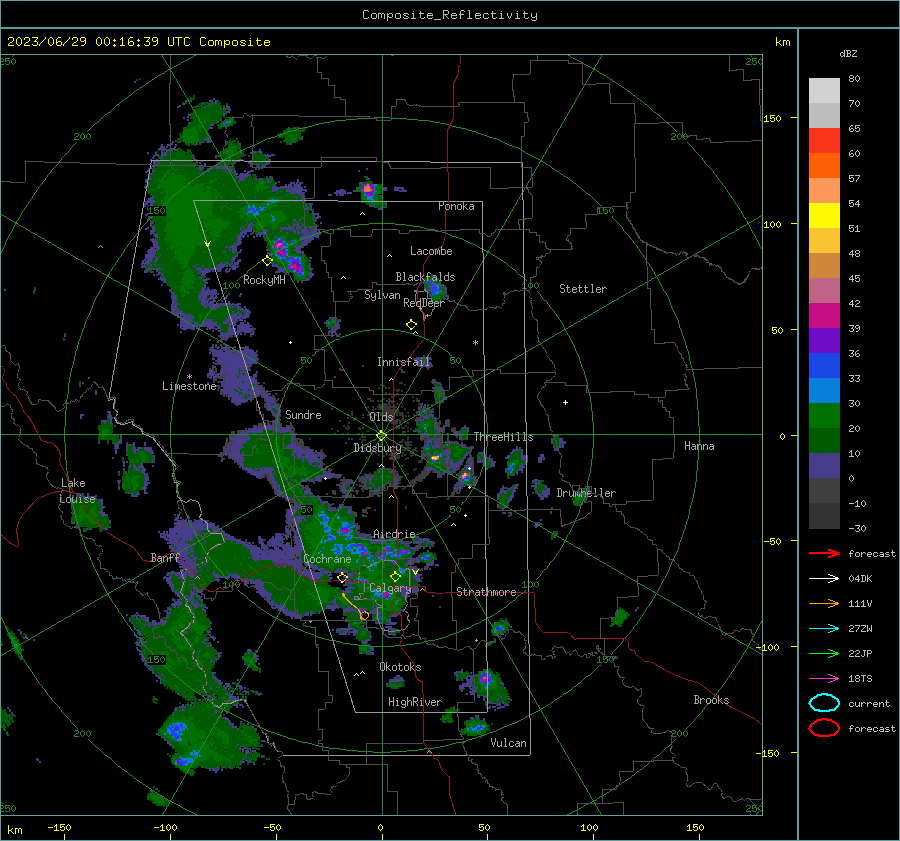Click the dBZ legend heading
This screenshot has height=841, width=900.
(x=848, y=53)
